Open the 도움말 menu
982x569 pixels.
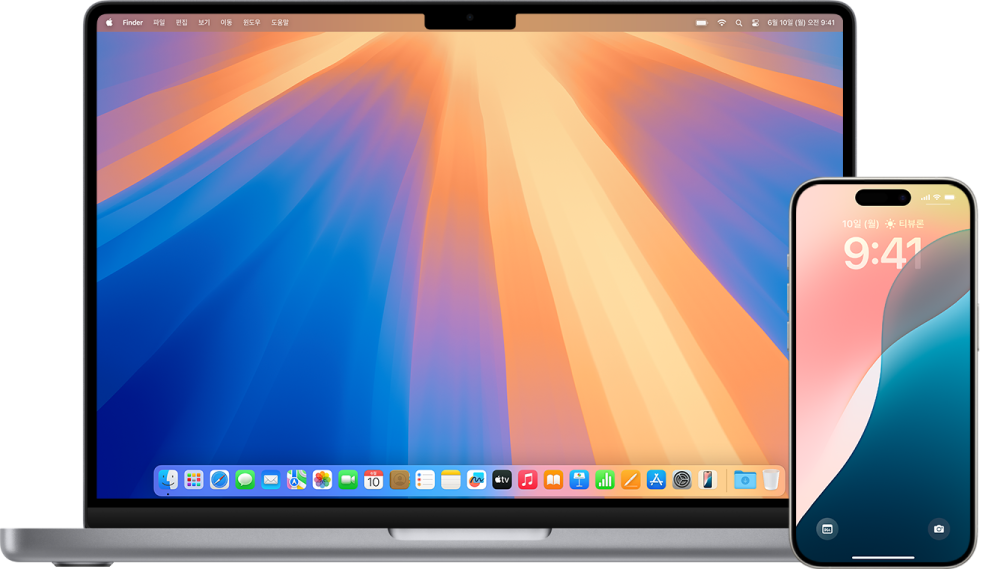point(280,23)
